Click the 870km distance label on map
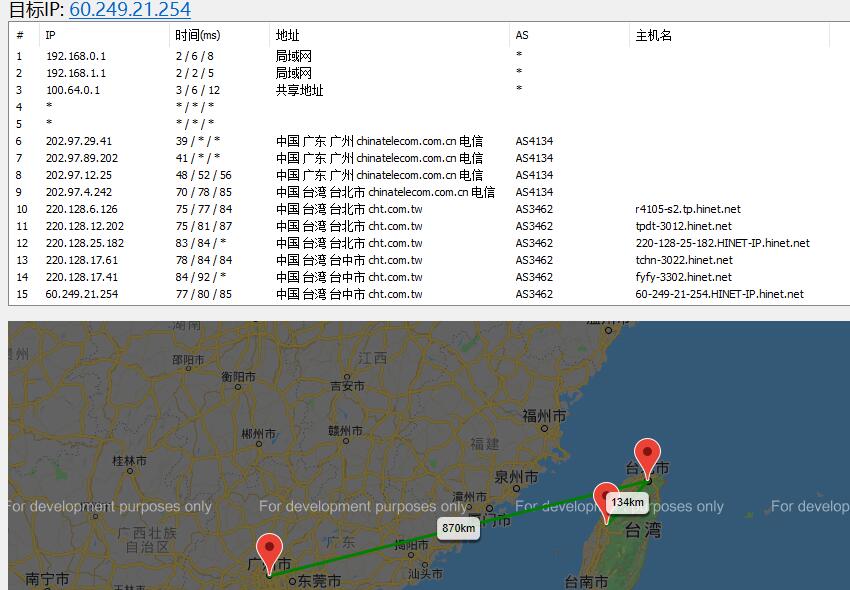This screenshot has width=850, height=590. 459,528
